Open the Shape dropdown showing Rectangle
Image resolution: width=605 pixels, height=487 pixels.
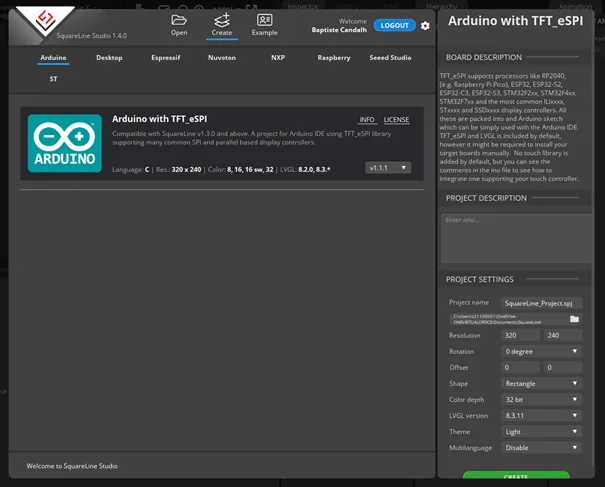click(541, 383)
